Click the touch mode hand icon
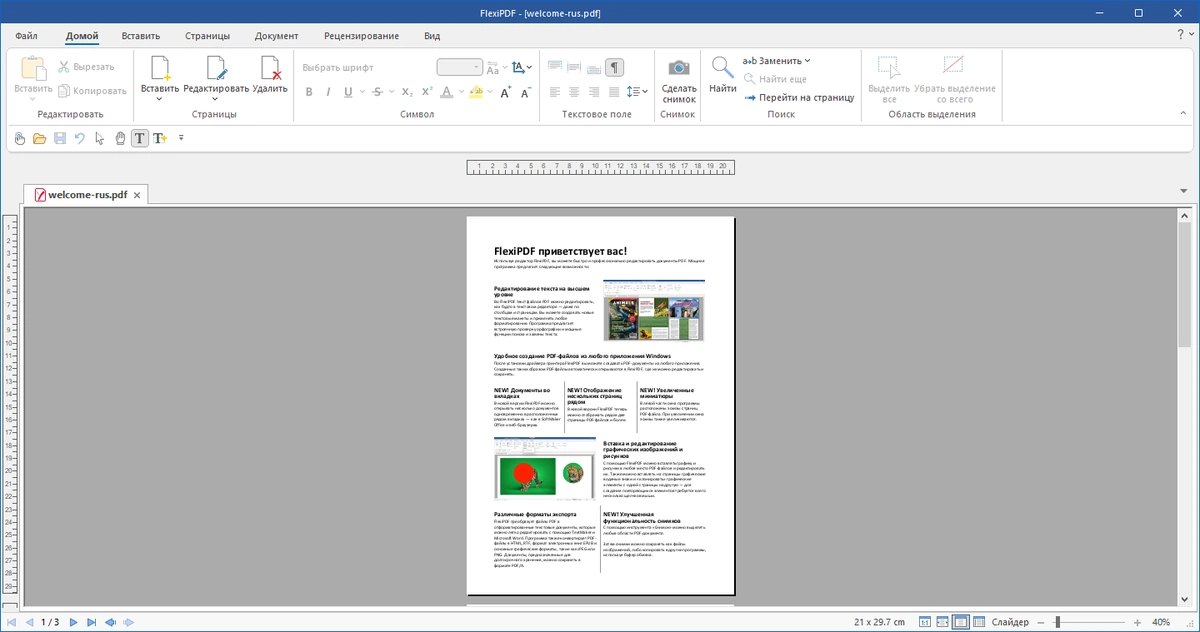 [20, 138]
